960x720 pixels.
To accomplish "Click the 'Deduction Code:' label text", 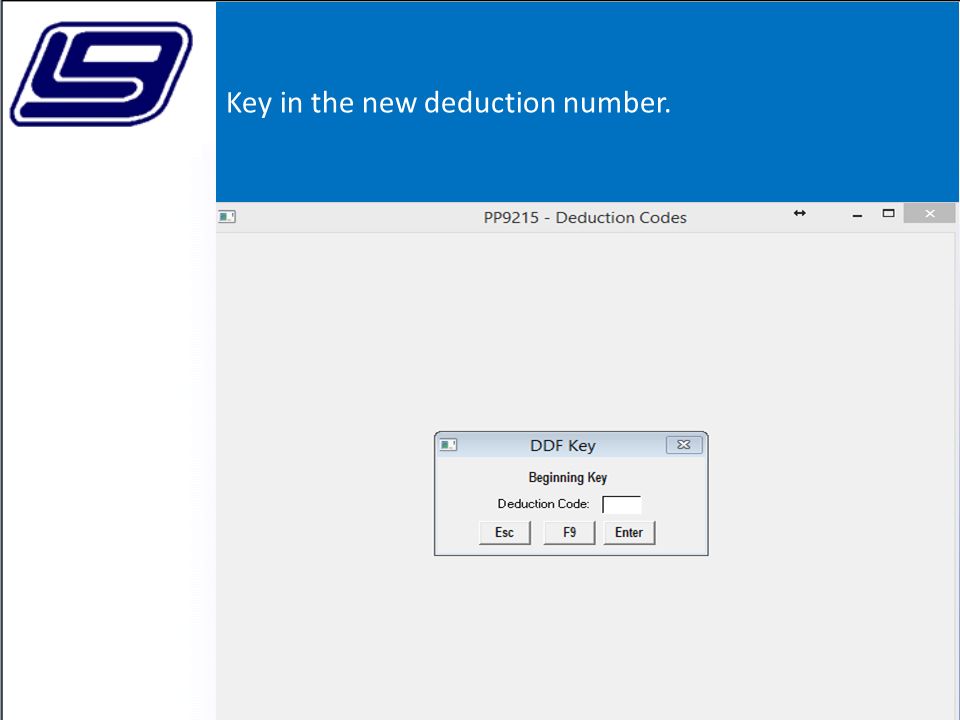I will pos(543,504).
